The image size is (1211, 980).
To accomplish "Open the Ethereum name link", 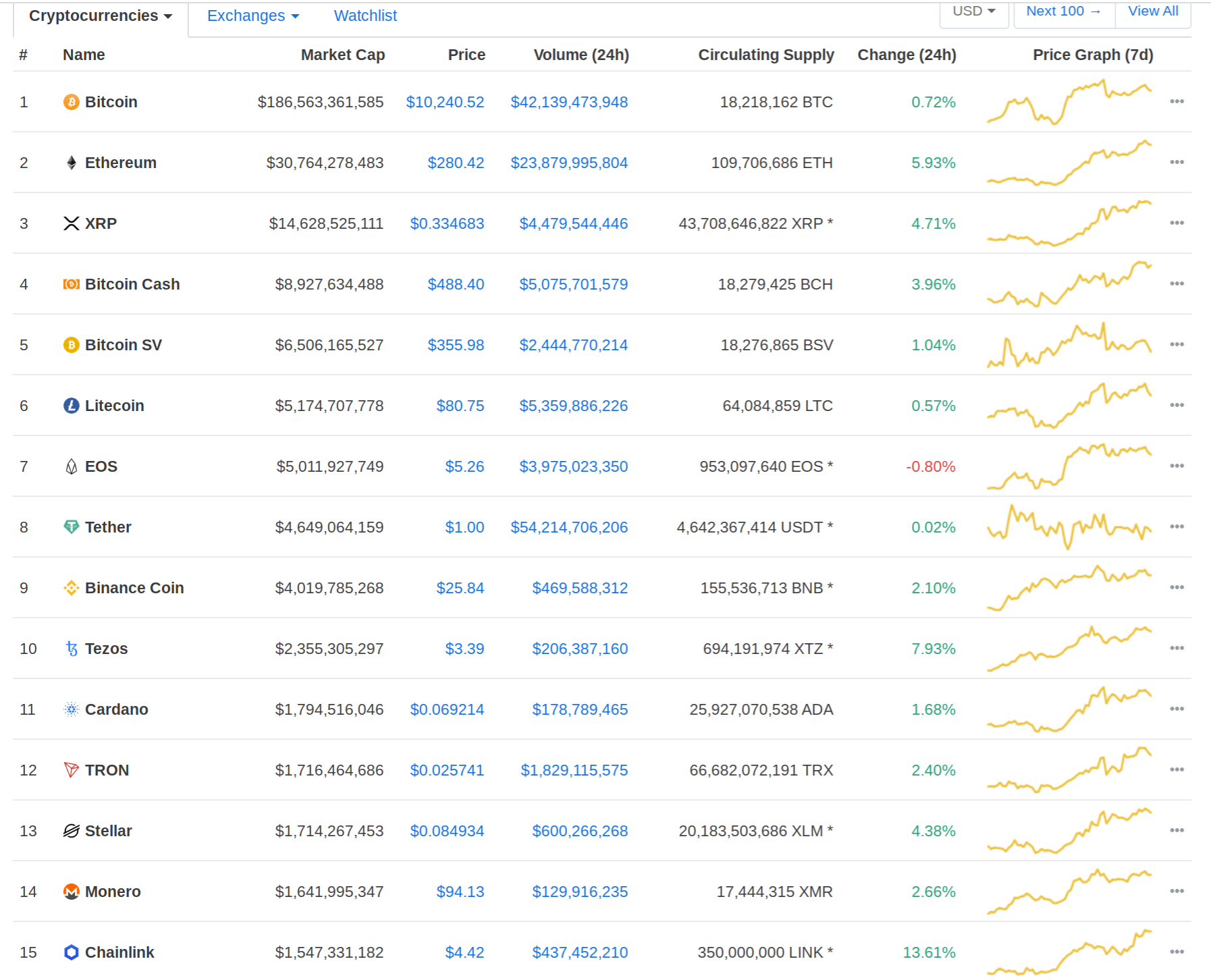I will (x=121, y=163).
